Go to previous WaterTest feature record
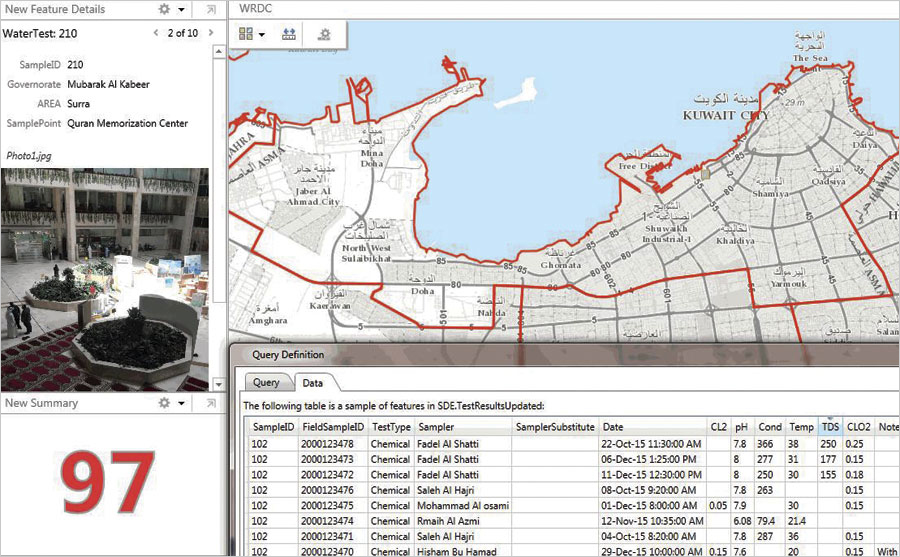The image size is (900, 557). pos(156,33)
